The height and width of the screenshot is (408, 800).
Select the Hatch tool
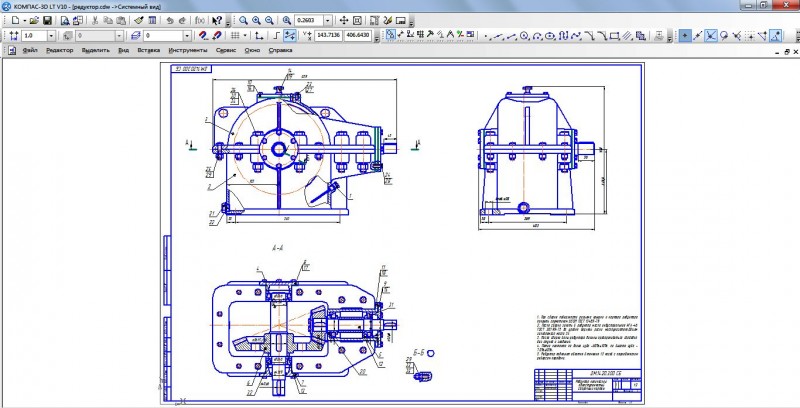point(628,36)
